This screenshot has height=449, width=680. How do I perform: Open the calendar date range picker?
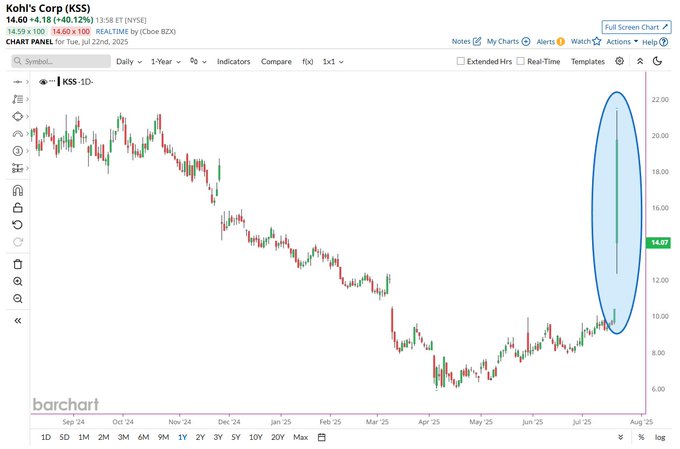point(321,437)
